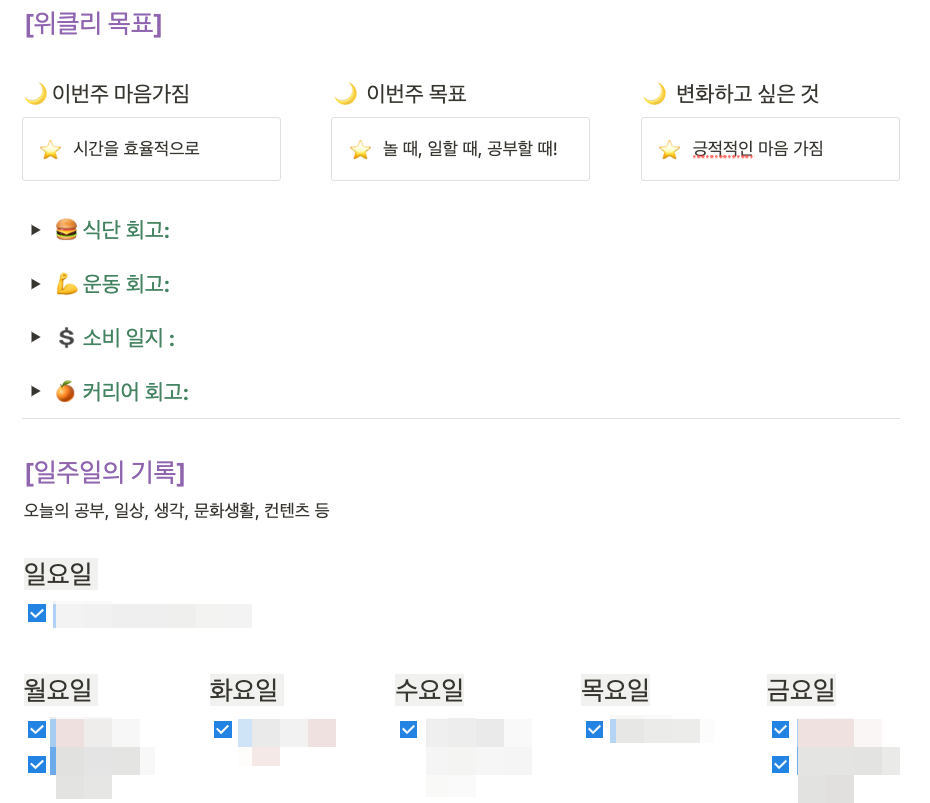The image size is (930, 803).
Task: Click the star icon beside 시간을 효율적으로
Action: tap(50, 150)
